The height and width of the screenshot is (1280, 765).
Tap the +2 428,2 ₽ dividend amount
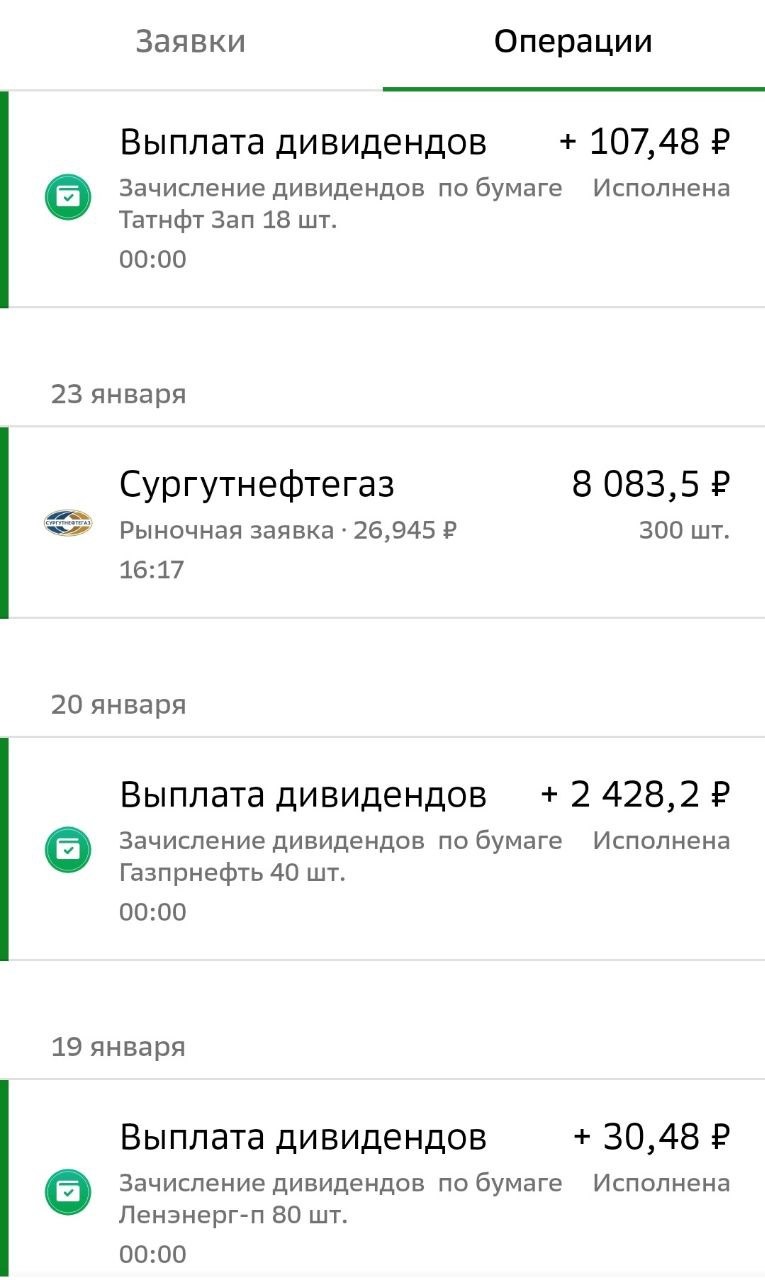pyautogui.click(x=636, y=795)
